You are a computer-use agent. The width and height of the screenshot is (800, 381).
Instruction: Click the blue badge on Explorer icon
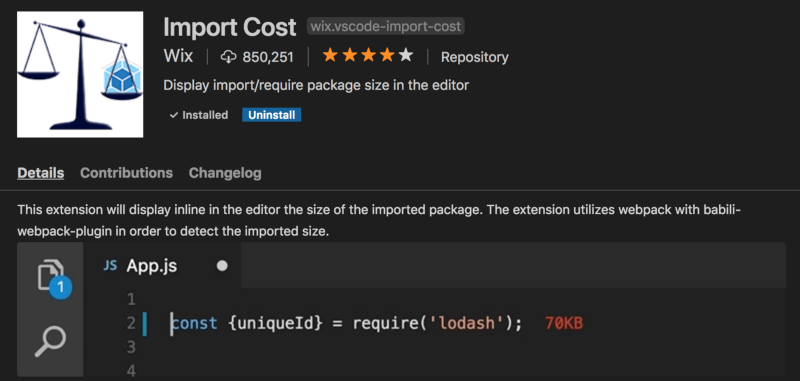coord(61,288)
